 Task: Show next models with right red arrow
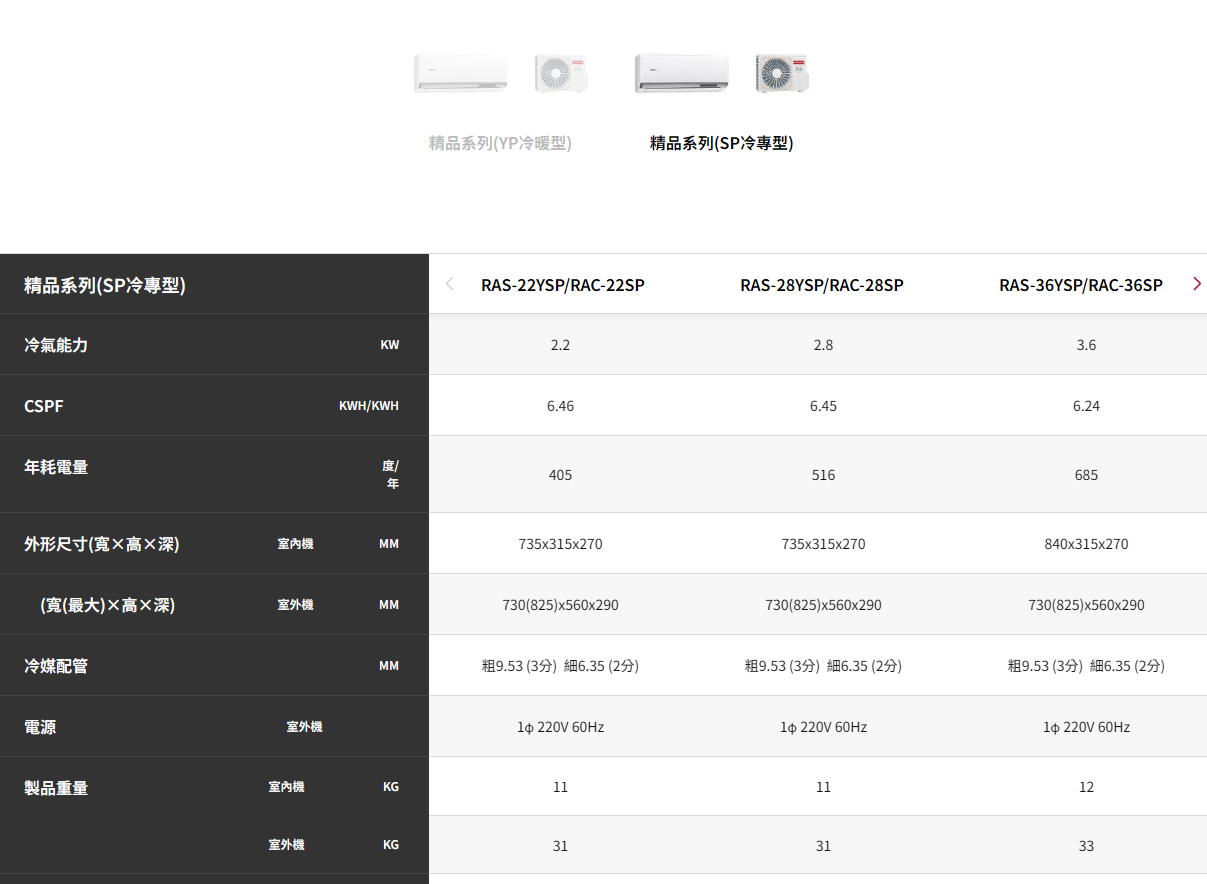(1196, 284)
